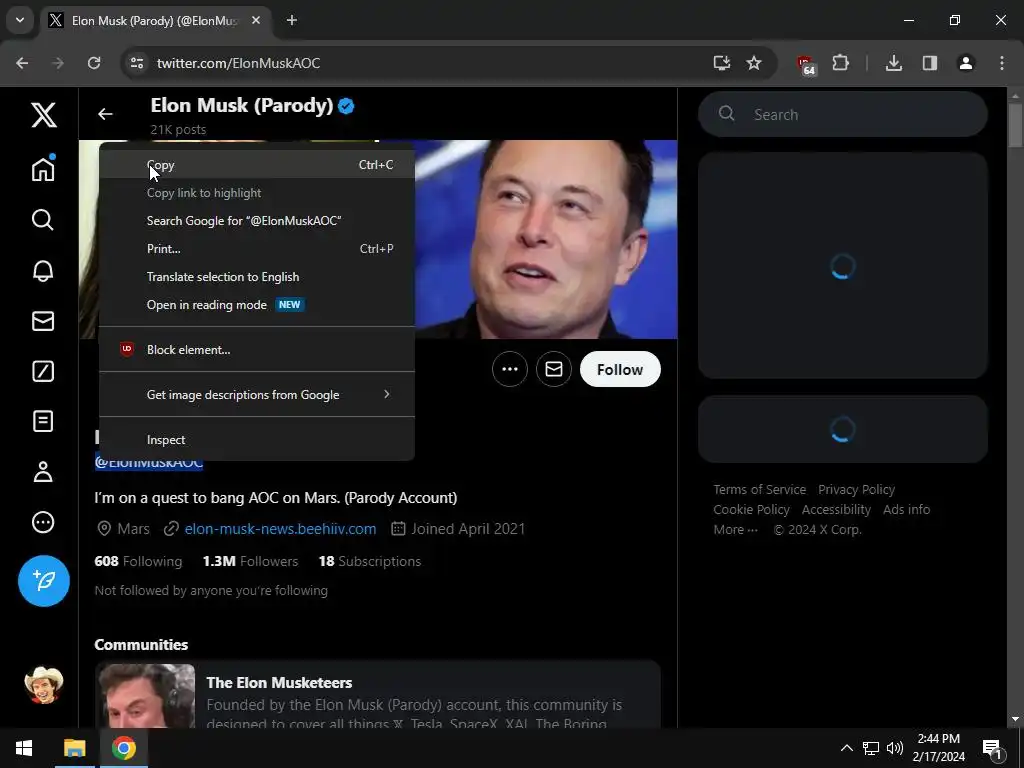Bookmark this page with star icon

[754, 63]
